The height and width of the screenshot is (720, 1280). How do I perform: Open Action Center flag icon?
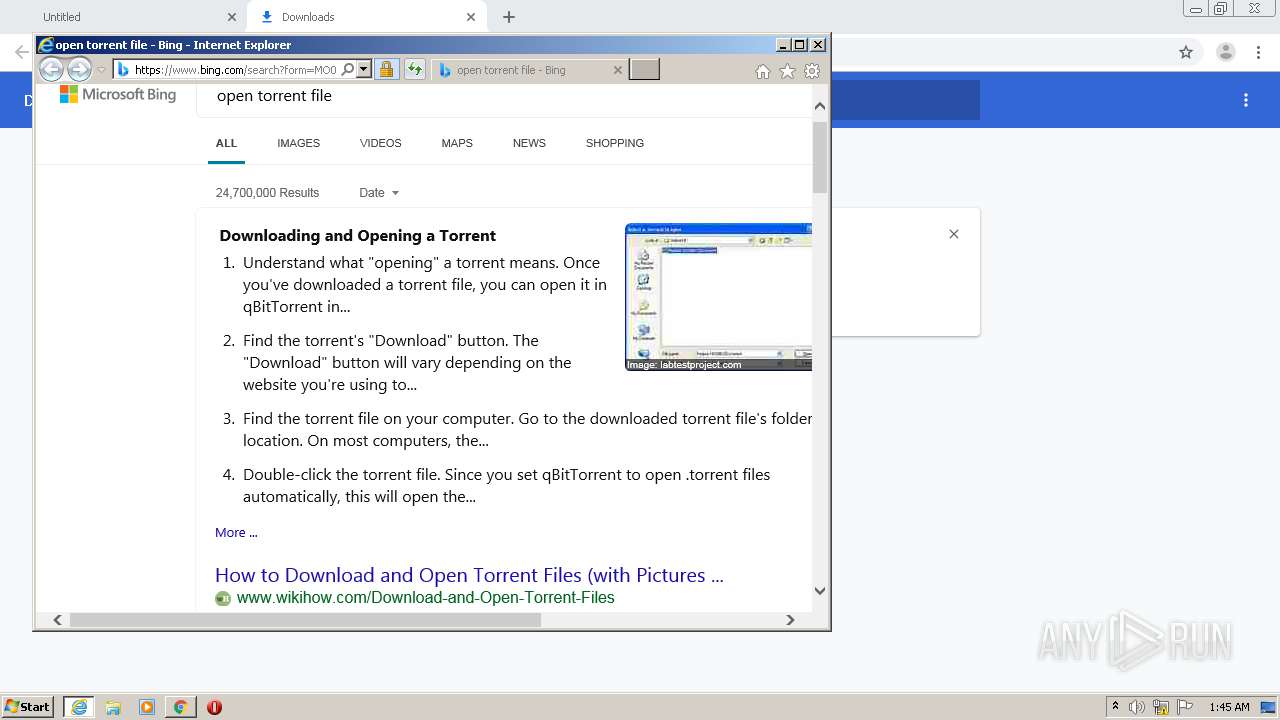[x=1185, y=707]
